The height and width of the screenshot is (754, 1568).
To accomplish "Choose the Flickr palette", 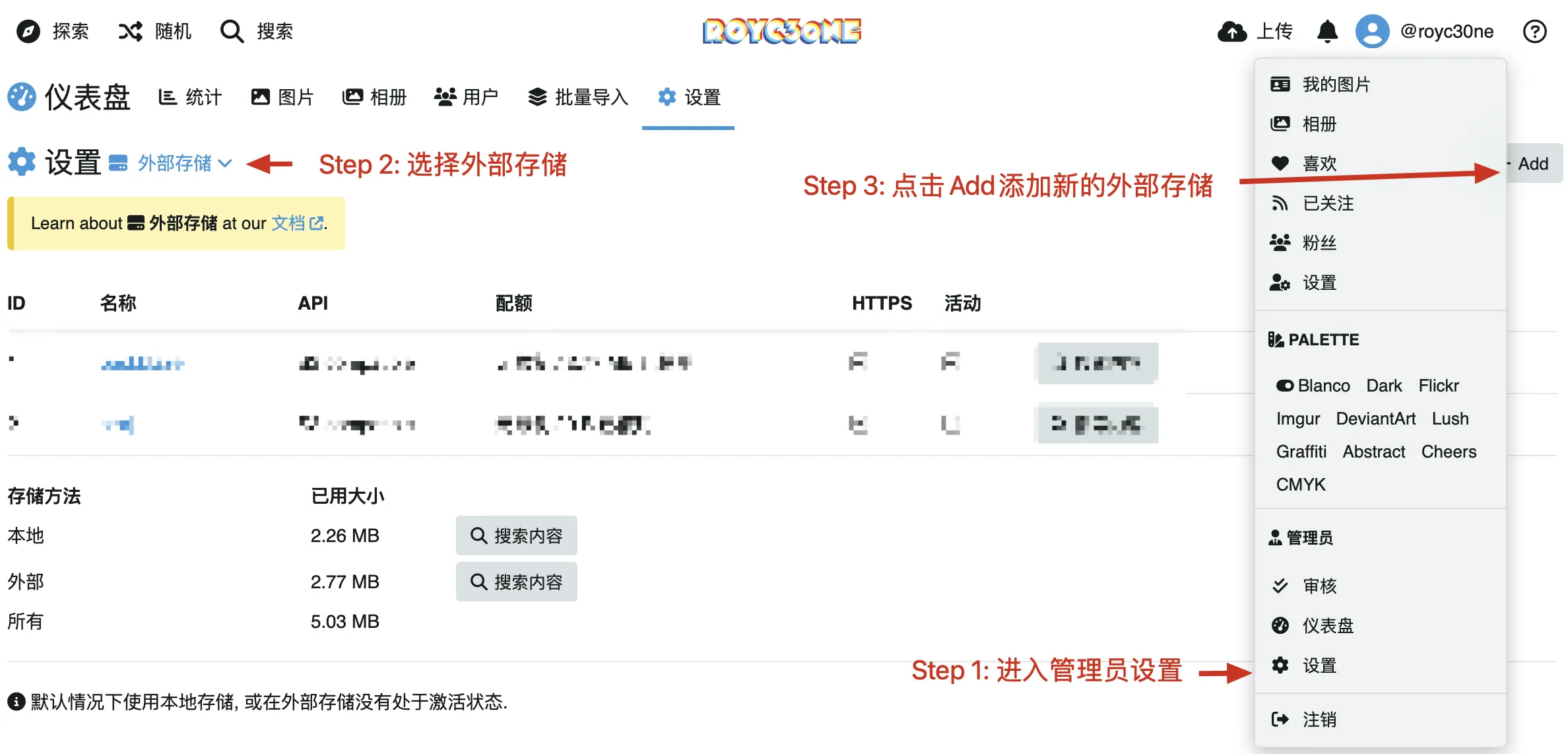I will [x=1439, y=386].
